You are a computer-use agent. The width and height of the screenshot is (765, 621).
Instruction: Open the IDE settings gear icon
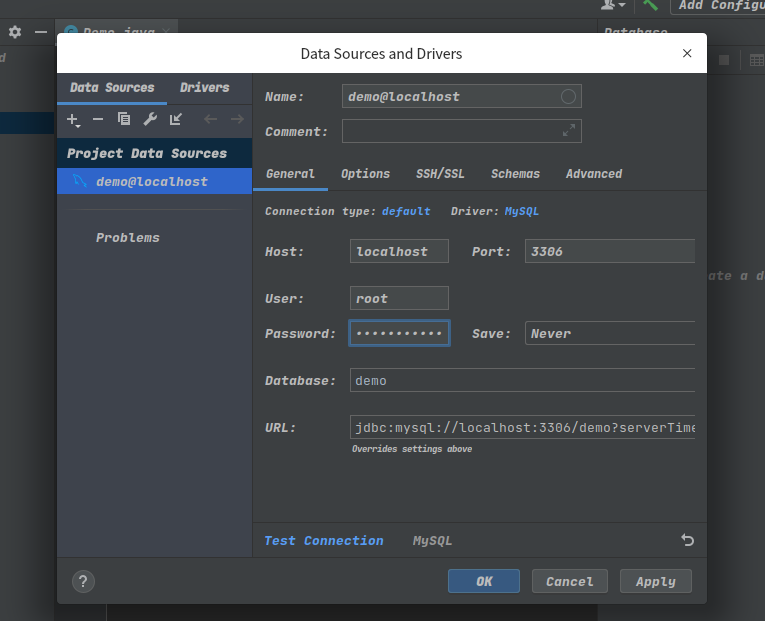tap(15, 32)
